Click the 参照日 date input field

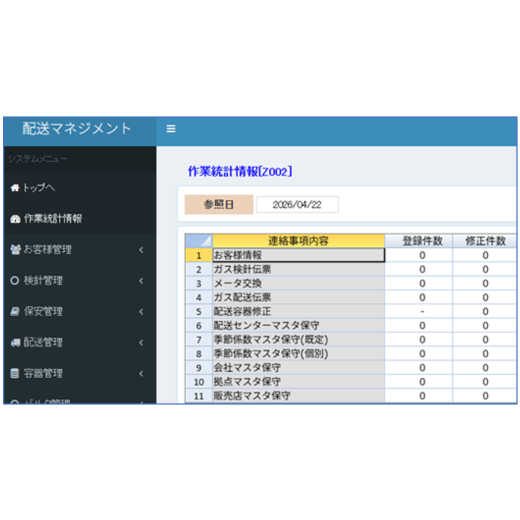[x=297, y=204]
